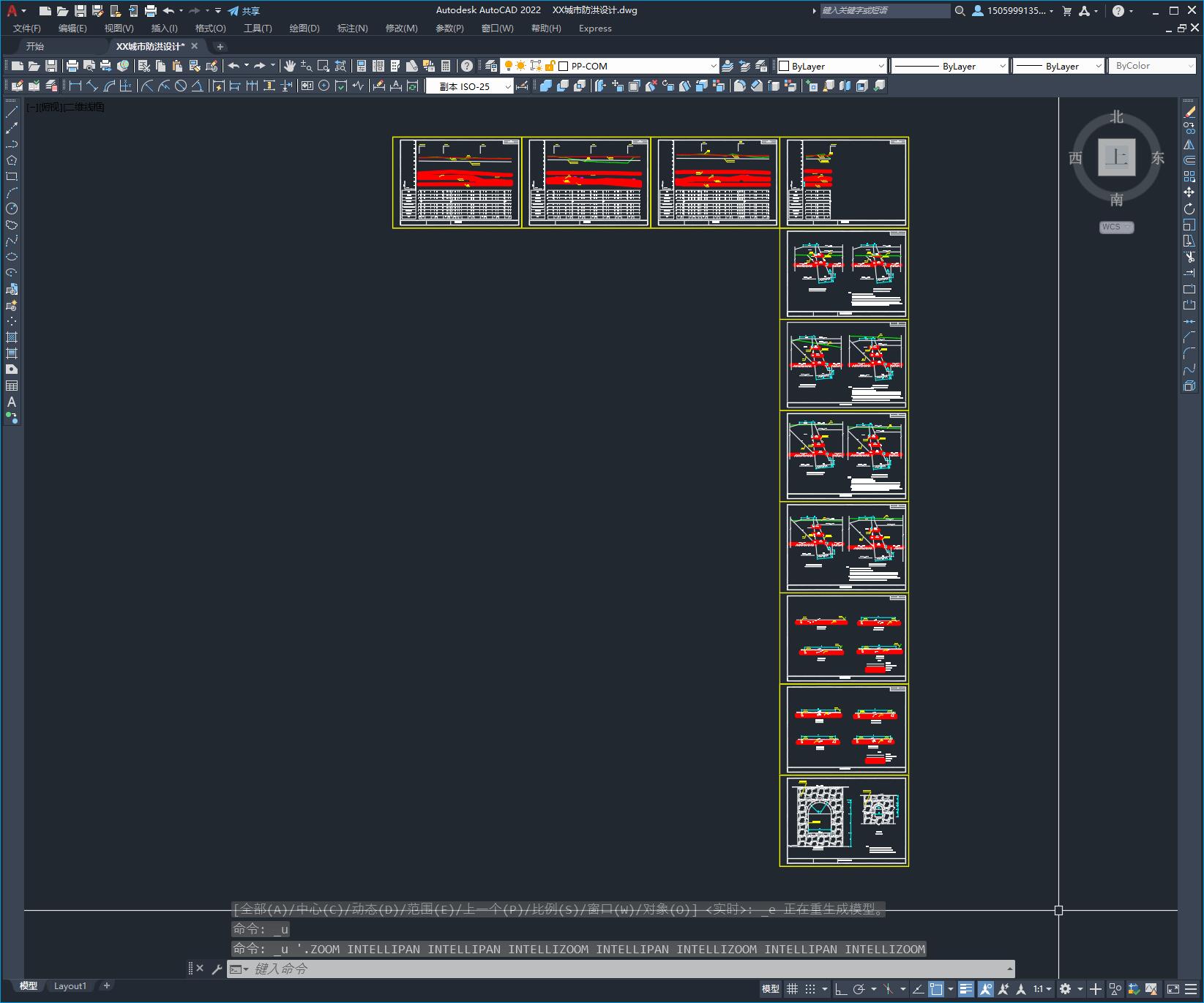Screen dimensions: 1204x1003
Task: Select the Rotate tool in modify toolbar
Action: pos(1189,209)
